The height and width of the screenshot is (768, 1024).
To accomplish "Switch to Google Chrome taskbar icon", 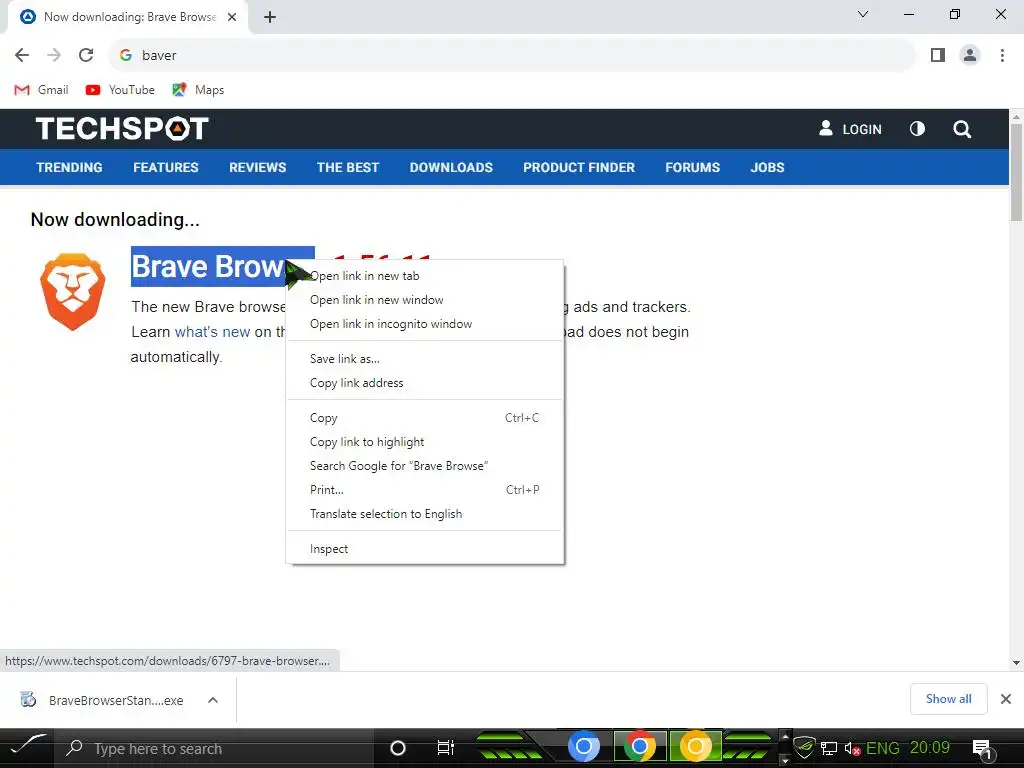I will pyautogui.click(x=640, y=746).
